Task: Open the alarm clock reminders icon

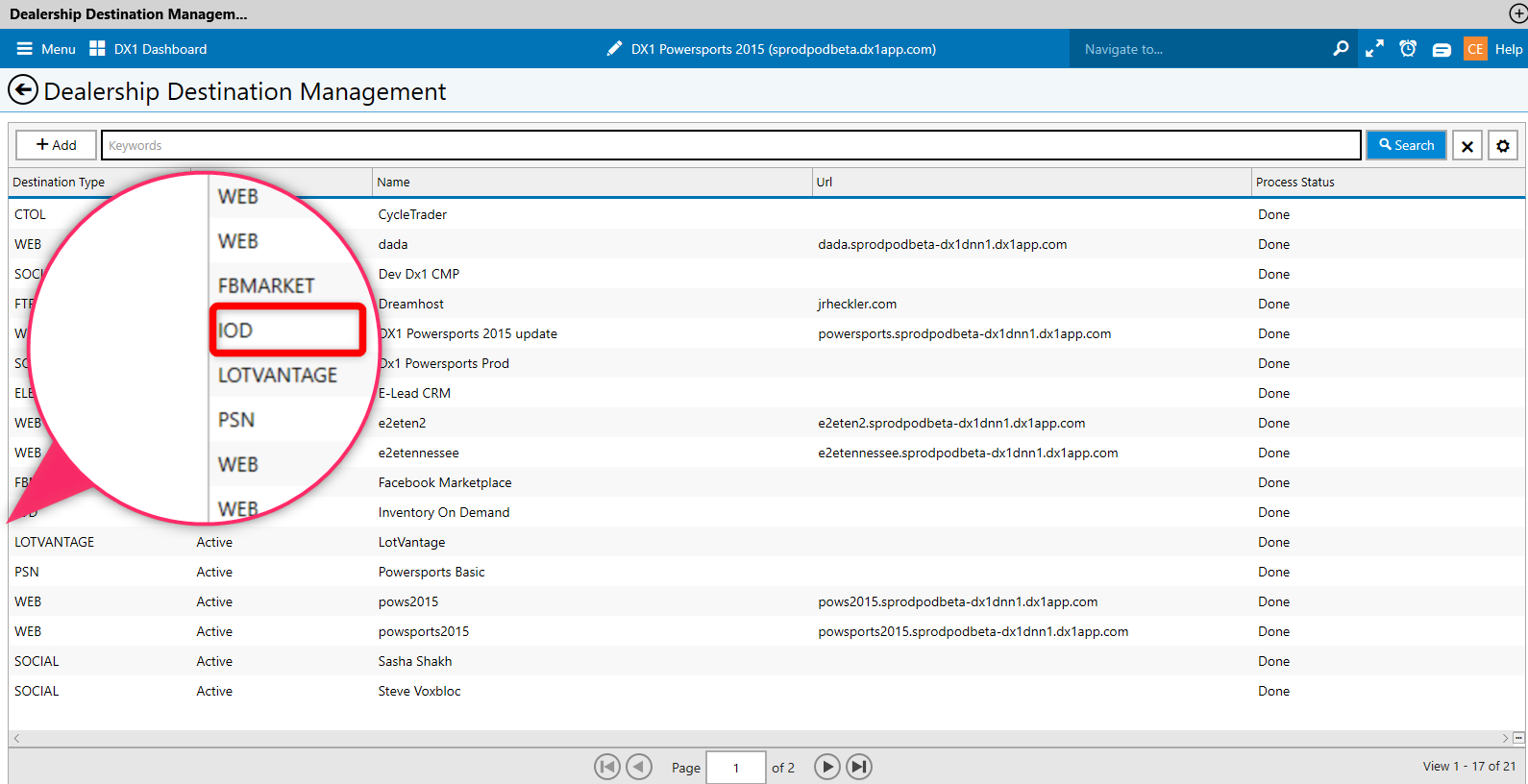Action: point(1408,49)
